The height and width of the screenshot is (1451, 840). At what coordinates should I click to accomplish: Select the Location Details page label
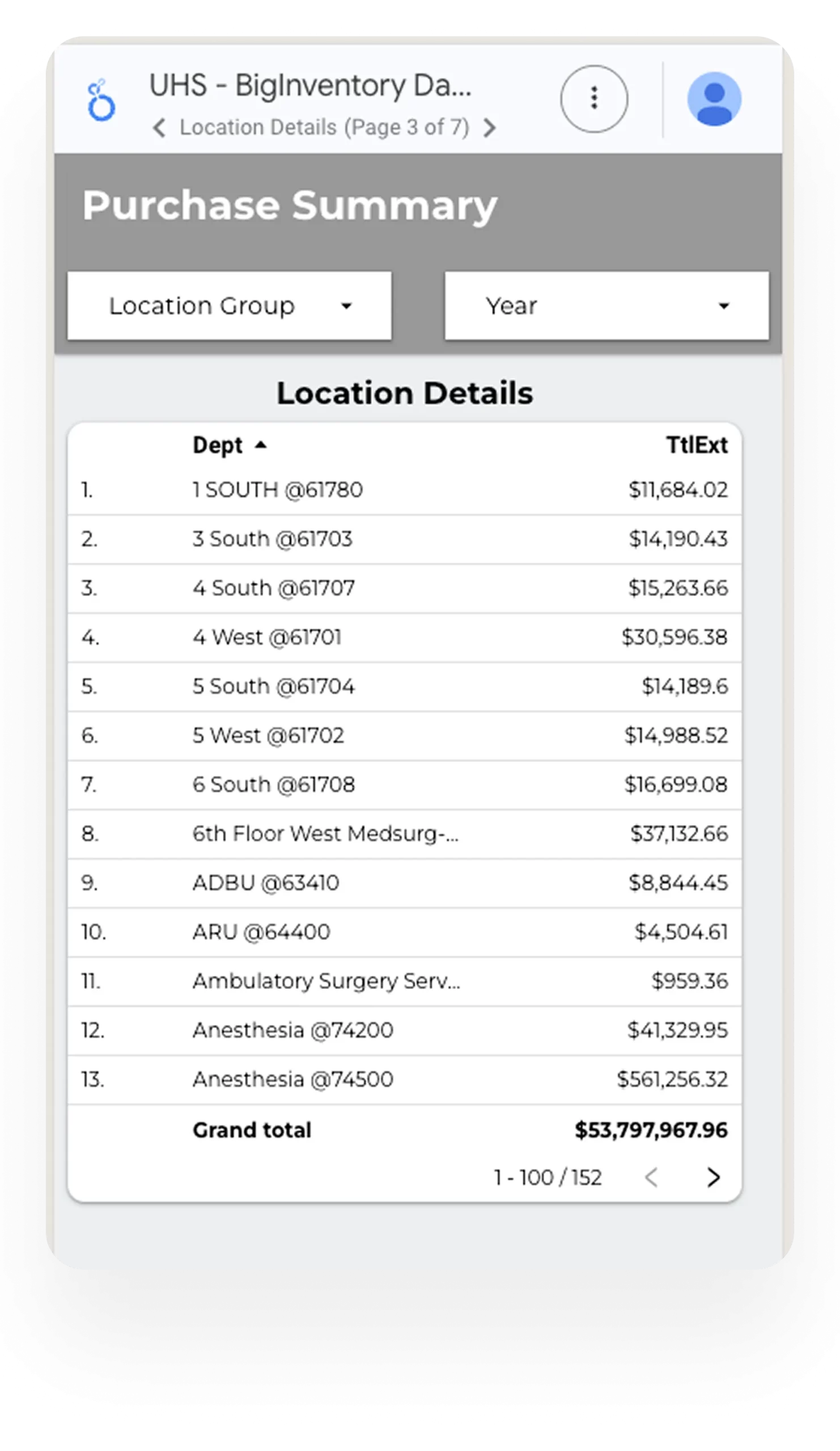(x=324, y=128)
